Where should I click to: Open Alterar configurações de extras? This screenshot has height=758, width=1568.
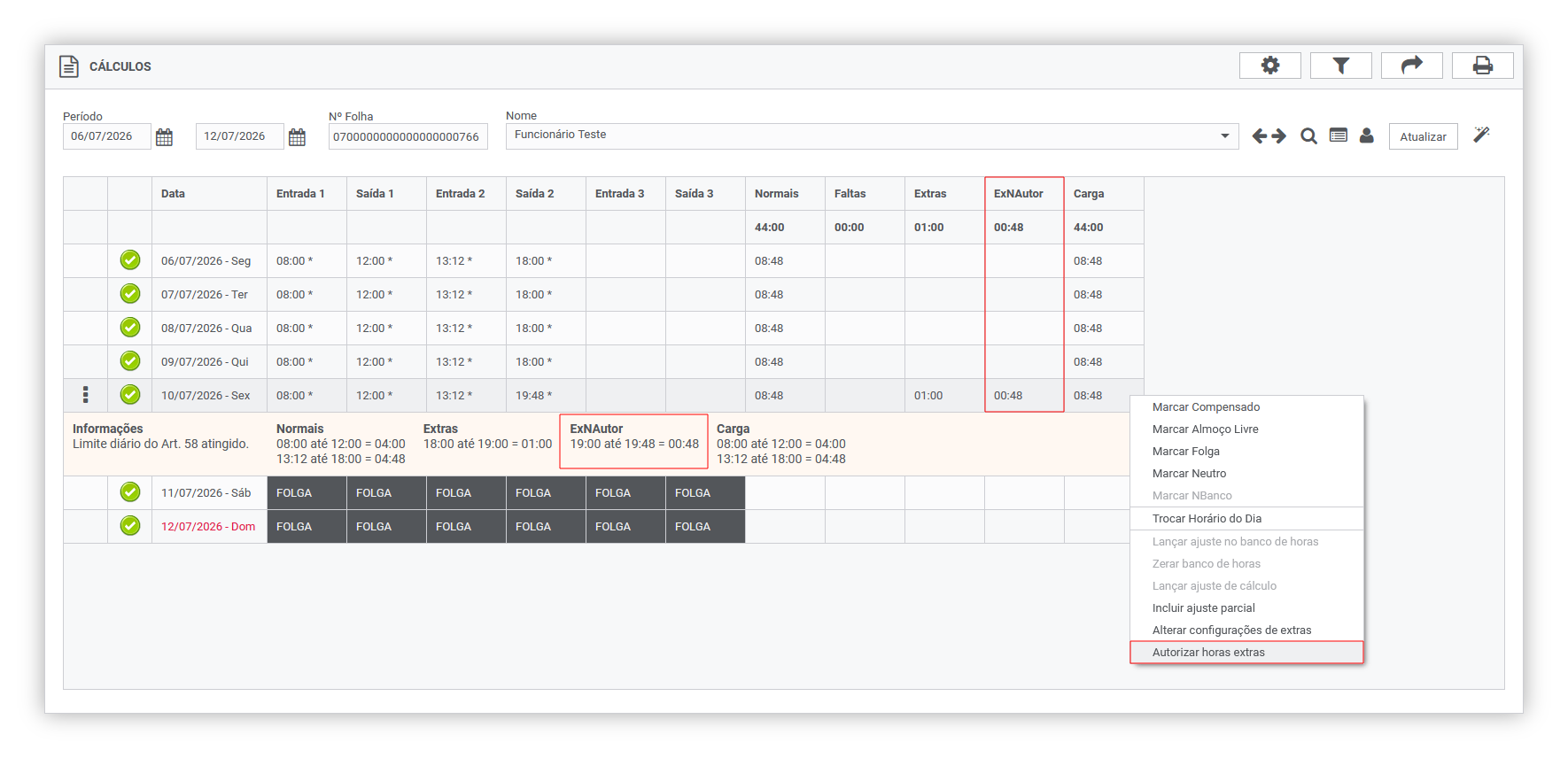pyautogui.click(x=1246, y=630)
